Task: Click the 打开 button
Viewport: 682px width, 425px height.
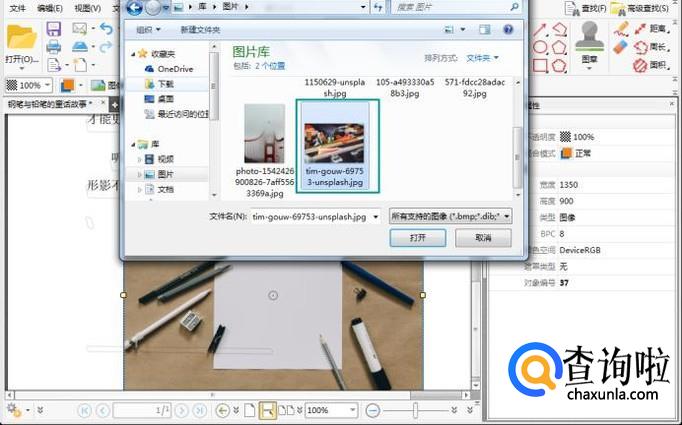Action: click(x=418, y=238)
